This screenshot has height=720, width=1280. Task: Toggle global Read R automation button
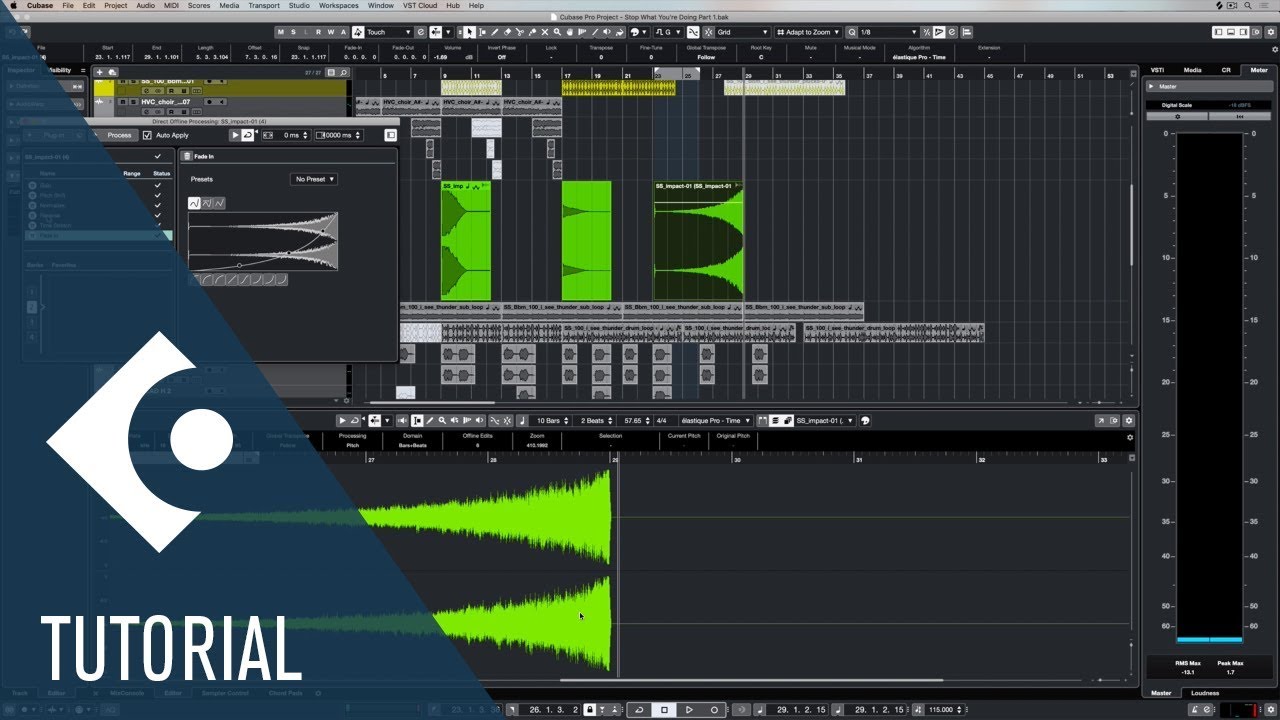click(x=318, y=32)
